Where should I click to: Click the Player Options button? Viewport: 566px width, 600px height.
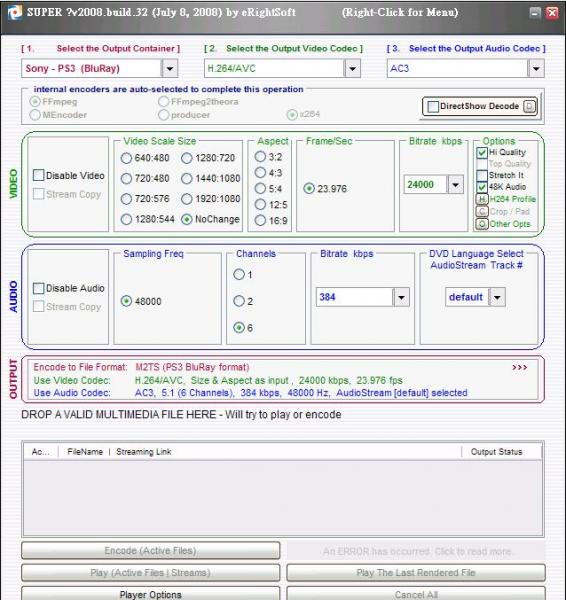click(151, 593)
